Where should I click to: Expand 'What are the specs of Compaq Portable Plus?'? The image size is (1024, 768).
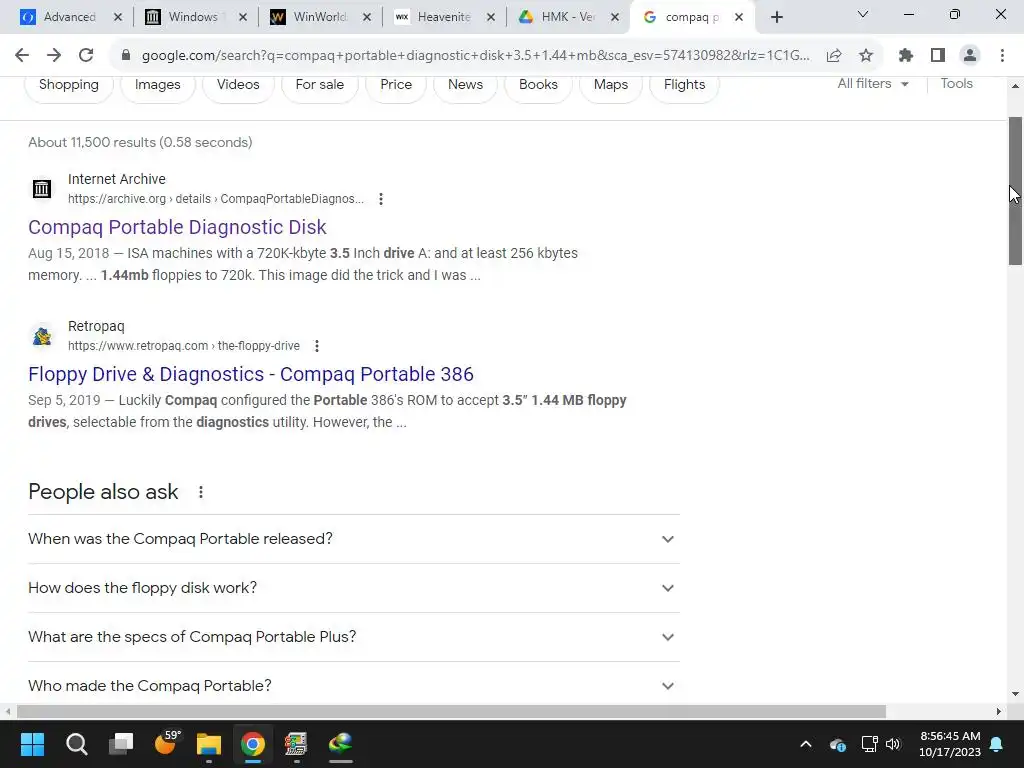[x=354, y=637]
